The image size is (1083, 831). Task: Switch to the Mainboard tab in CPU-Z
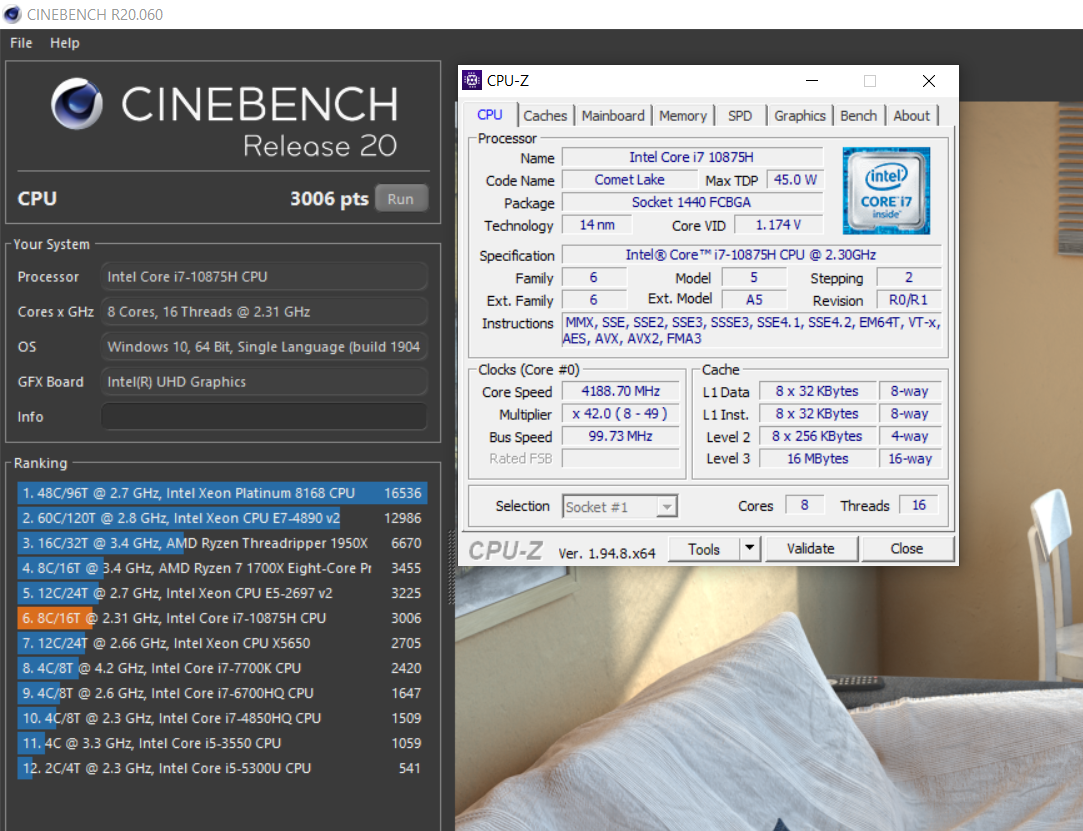pos(613,115)
